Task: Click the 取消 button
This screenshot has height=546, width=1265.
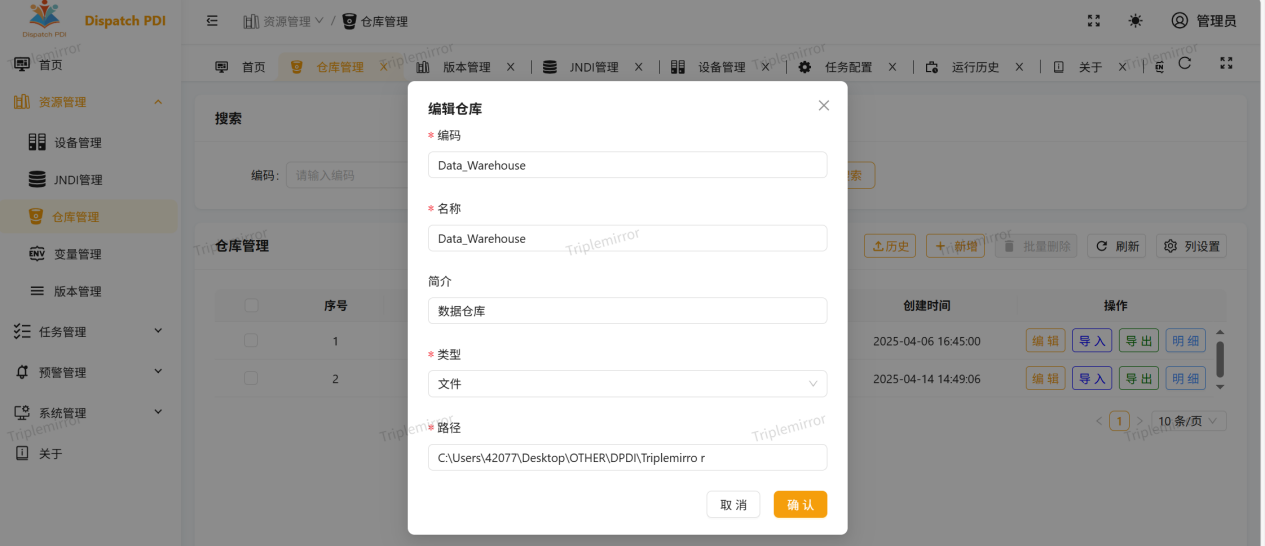Action: (733, 505)
